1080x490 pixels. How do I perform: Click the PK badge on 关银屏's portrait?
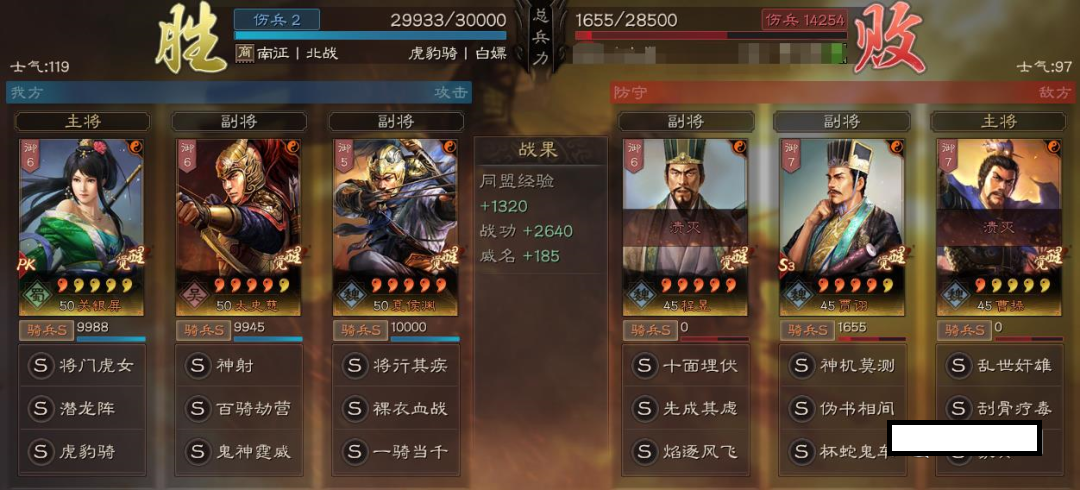(25, 266)
